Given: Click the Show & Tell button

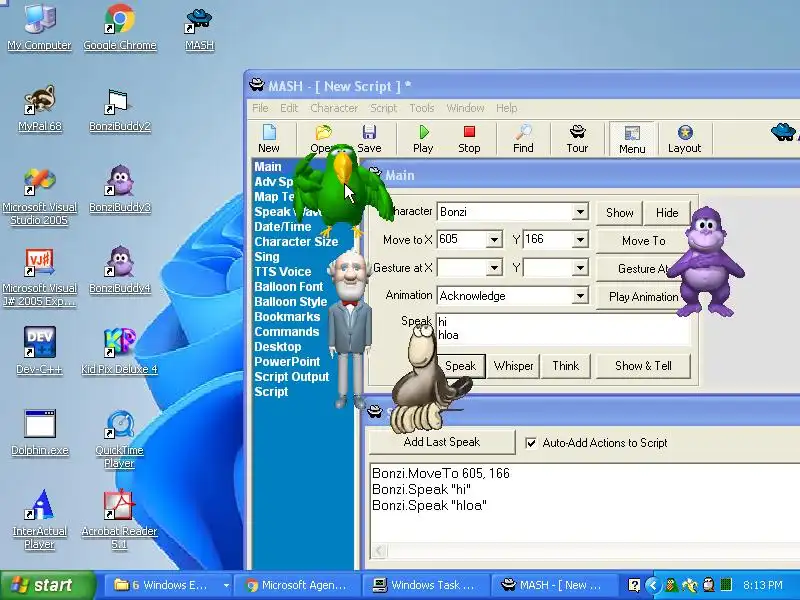Looking at the screenshot, I should [x=643, y=366].
